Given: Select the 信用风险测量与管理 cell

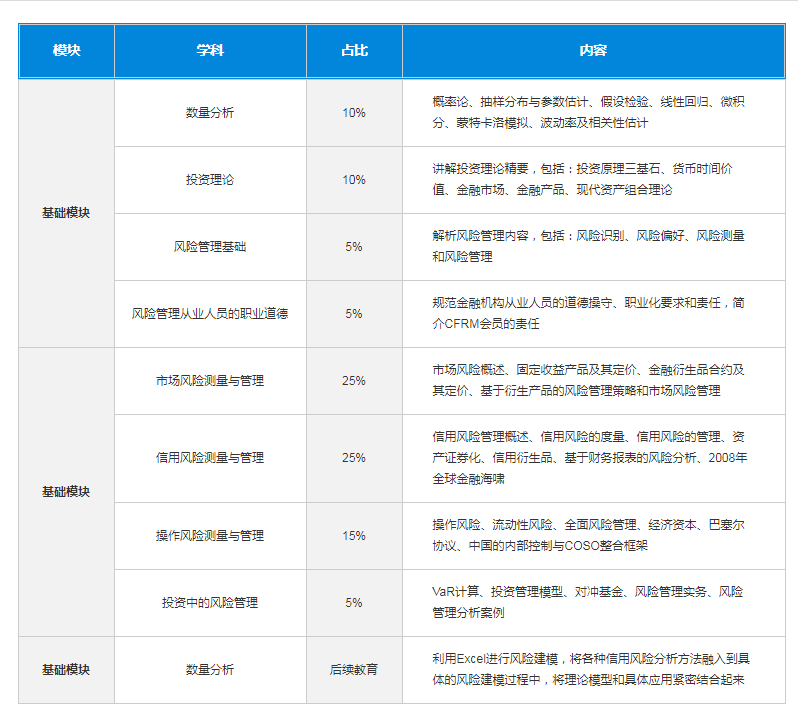Looking at the screenshot, I should (x=210, y=458).
